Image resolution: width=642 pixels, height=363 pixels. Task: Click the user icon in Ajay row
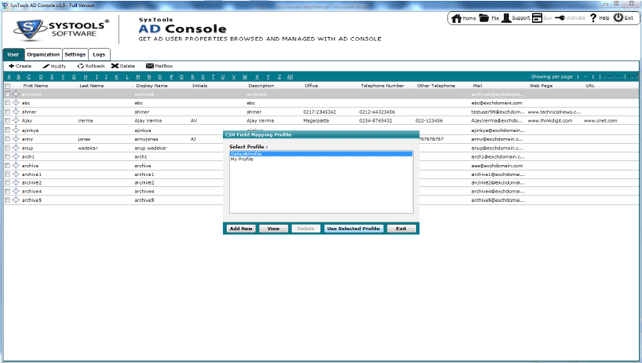(x=16, y=120)
